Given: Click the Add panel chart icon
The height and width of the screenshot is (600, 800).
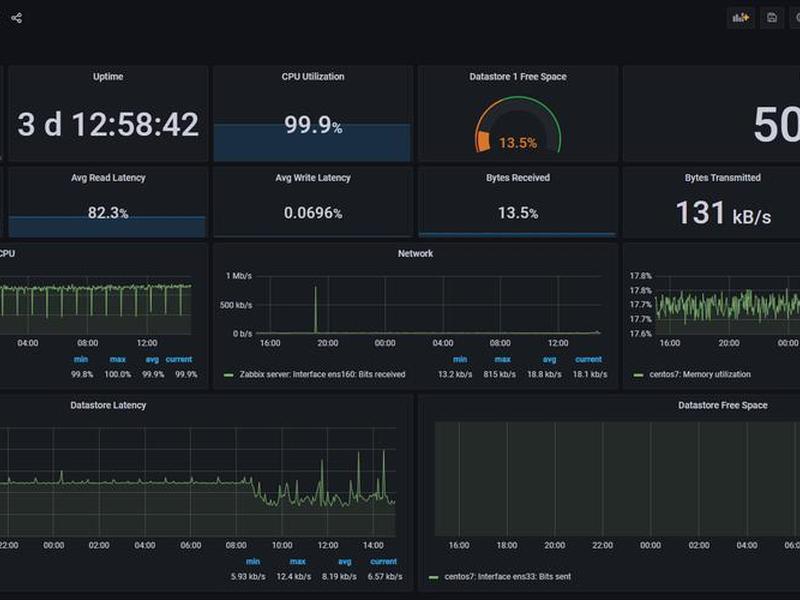Looking at the screenshot, I should click(740, 18).
